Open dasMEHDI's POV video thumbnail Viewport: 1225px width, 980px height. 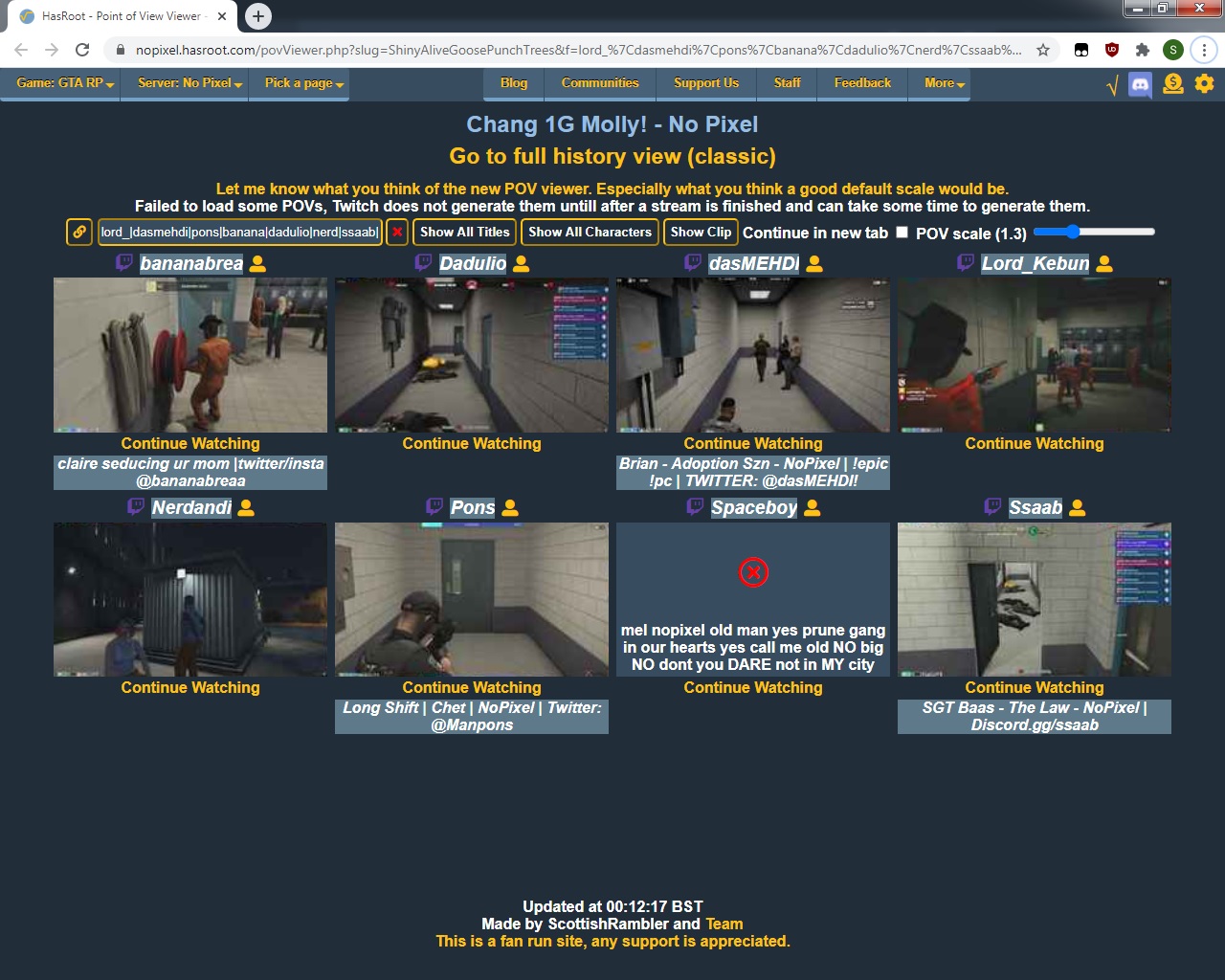[x=753, y=355]
